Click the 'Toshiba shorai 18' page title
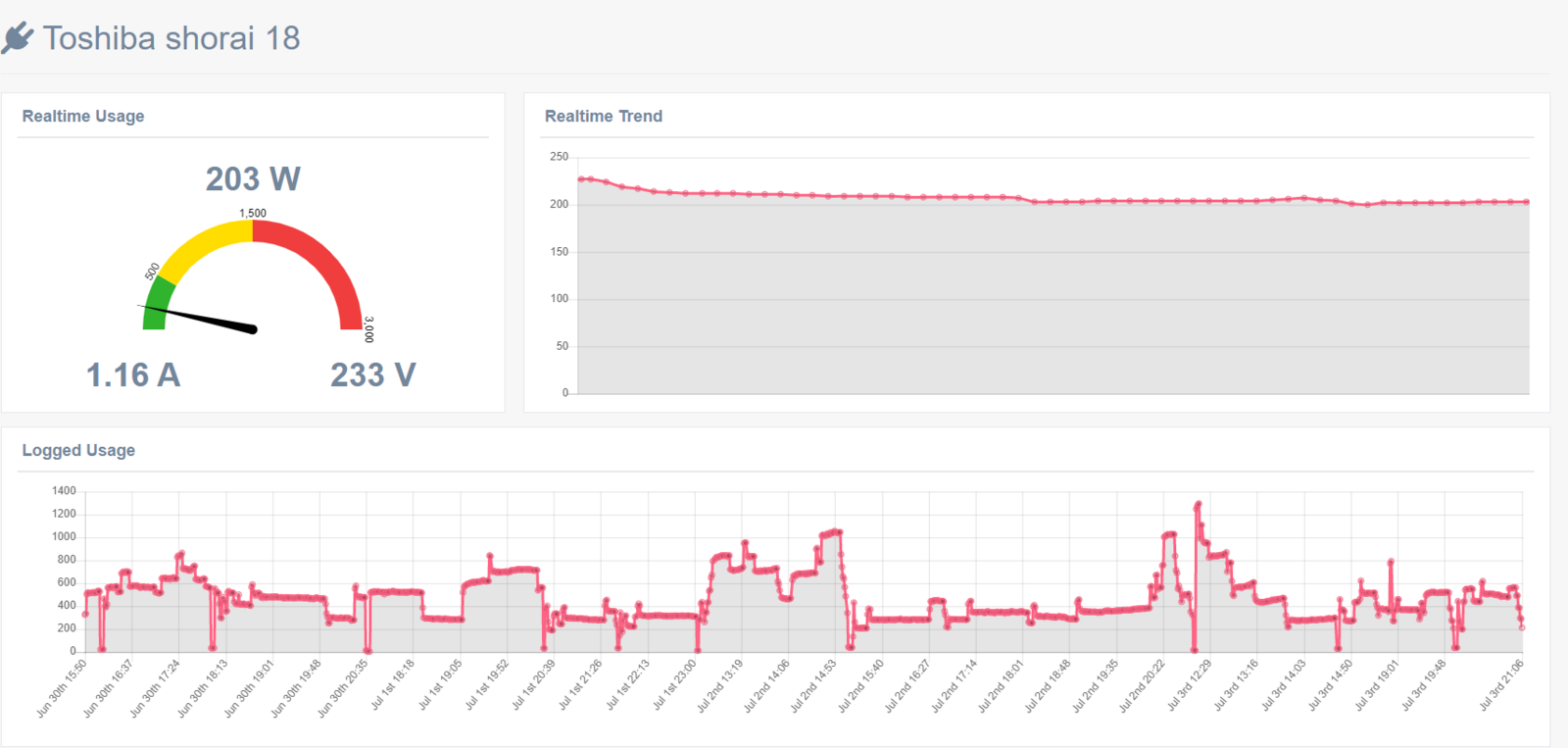The image size is (1568, 748). [x=171, y=38]
